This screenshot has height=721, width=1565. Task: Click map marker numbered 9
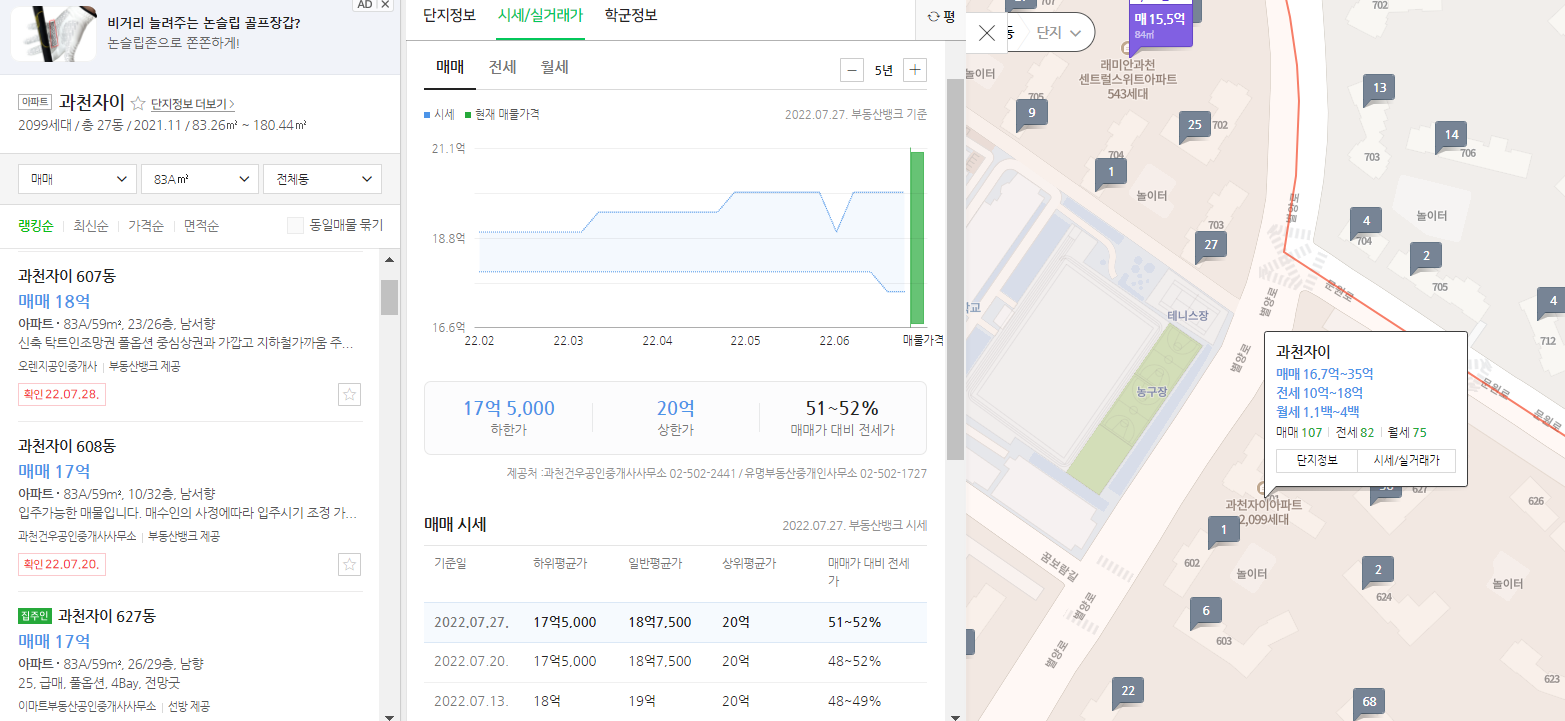click(x=1031, y=112)
